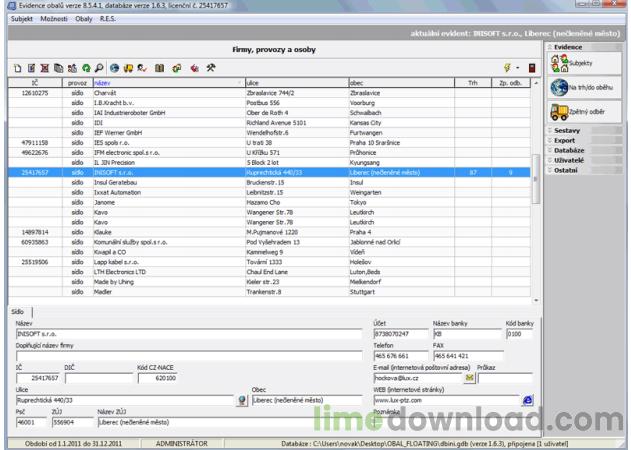Click the Průkaz input field
Screen dimensions: 631x450
pyautogui.click(x=505, y=378)
